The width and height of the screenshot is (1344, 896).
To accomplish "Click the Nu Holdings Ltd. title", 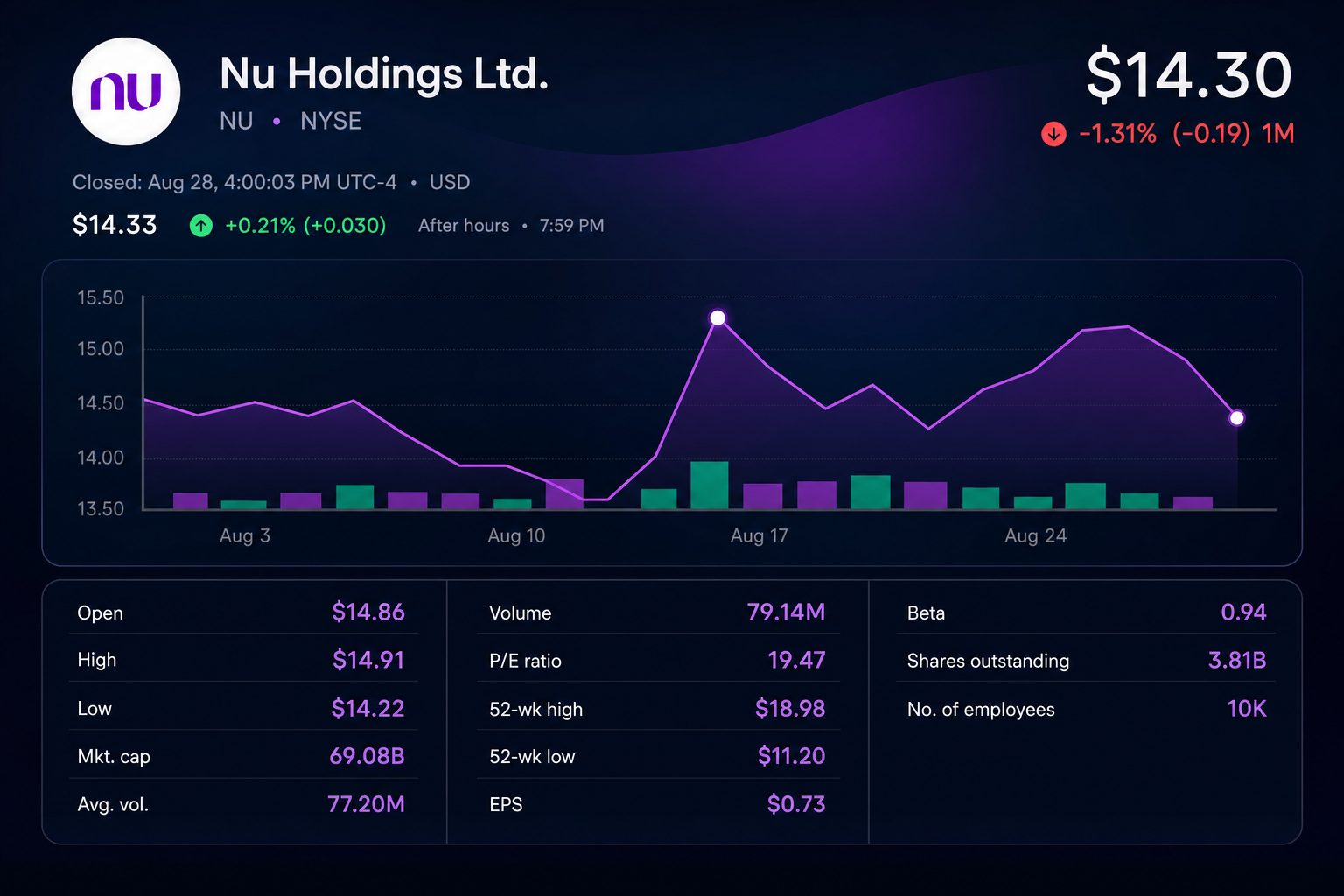I will point(384,73).
